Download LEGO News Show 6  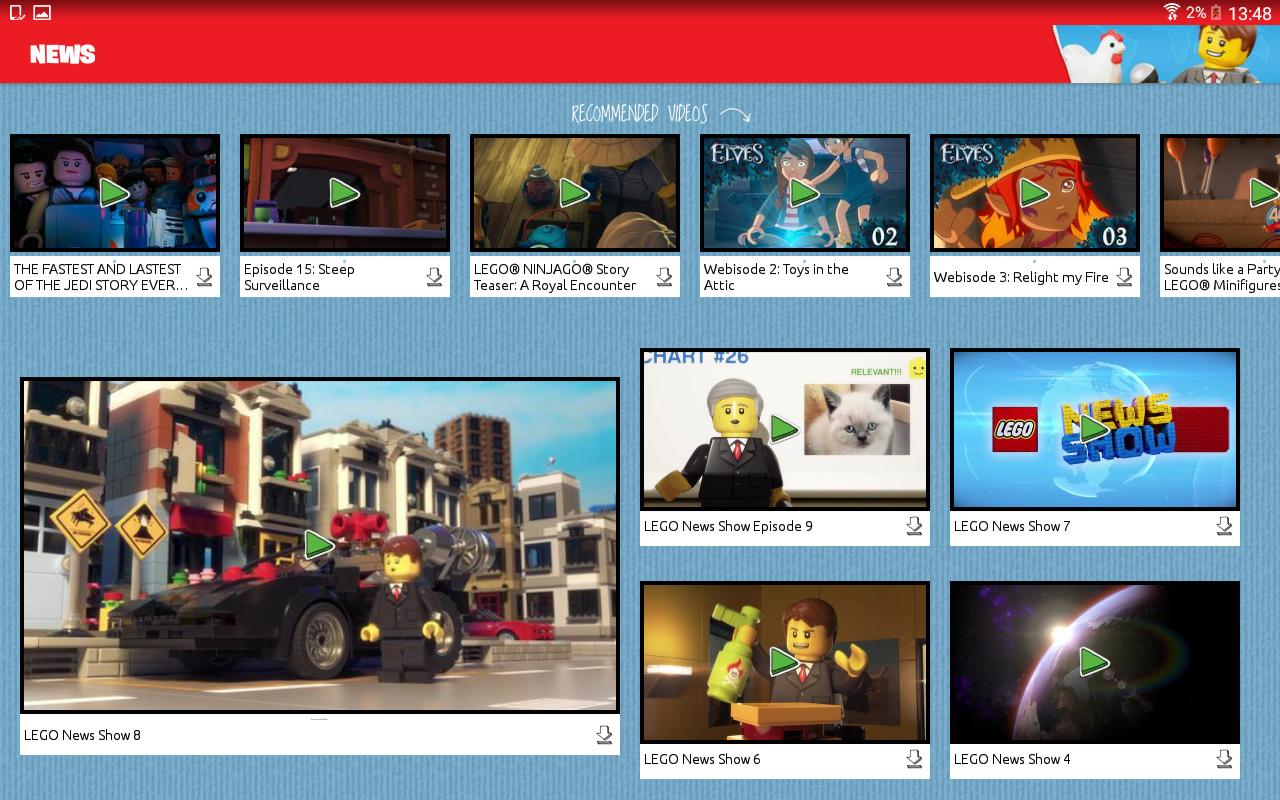pos(914,759)
